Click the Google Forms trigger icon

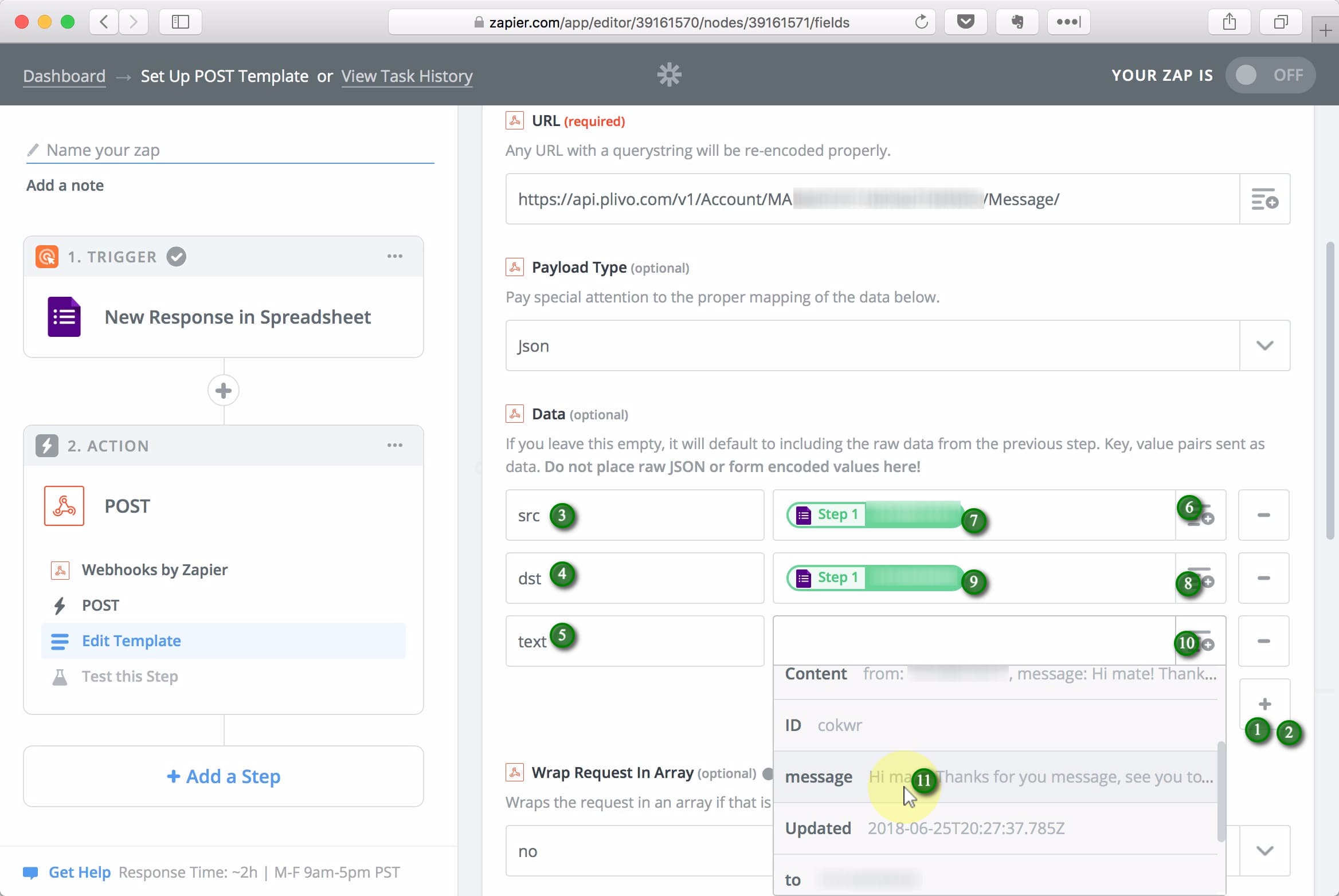(64, 317)
